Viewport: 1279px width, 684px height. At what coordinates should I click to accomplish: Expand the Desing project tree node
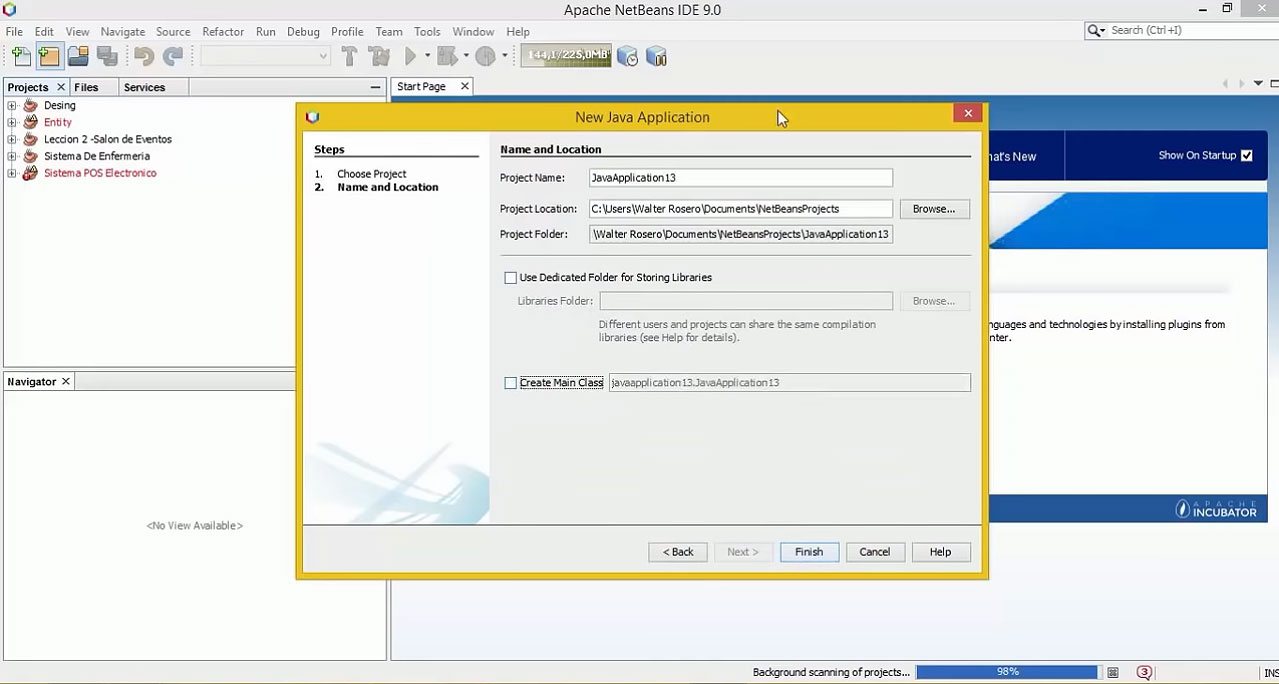click(12, 106)
